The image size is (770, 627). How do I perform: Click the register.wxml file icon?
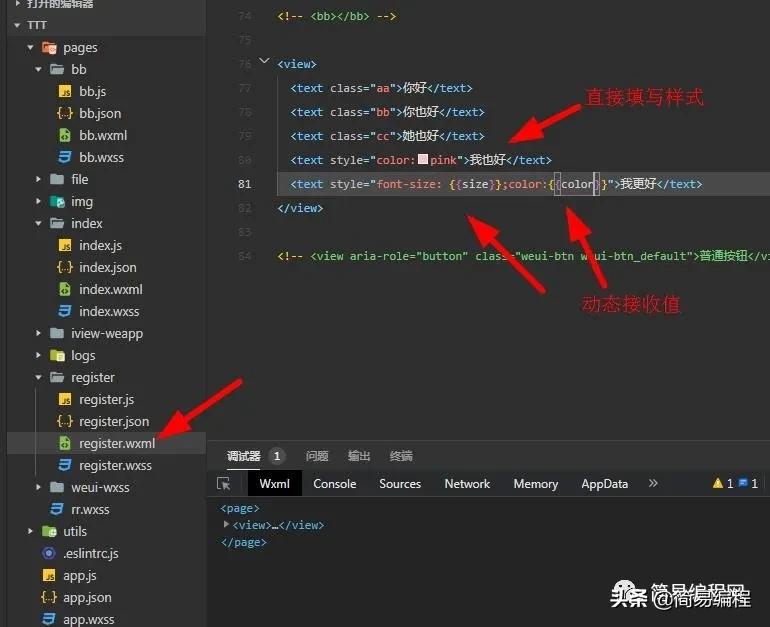pos(65,443)
